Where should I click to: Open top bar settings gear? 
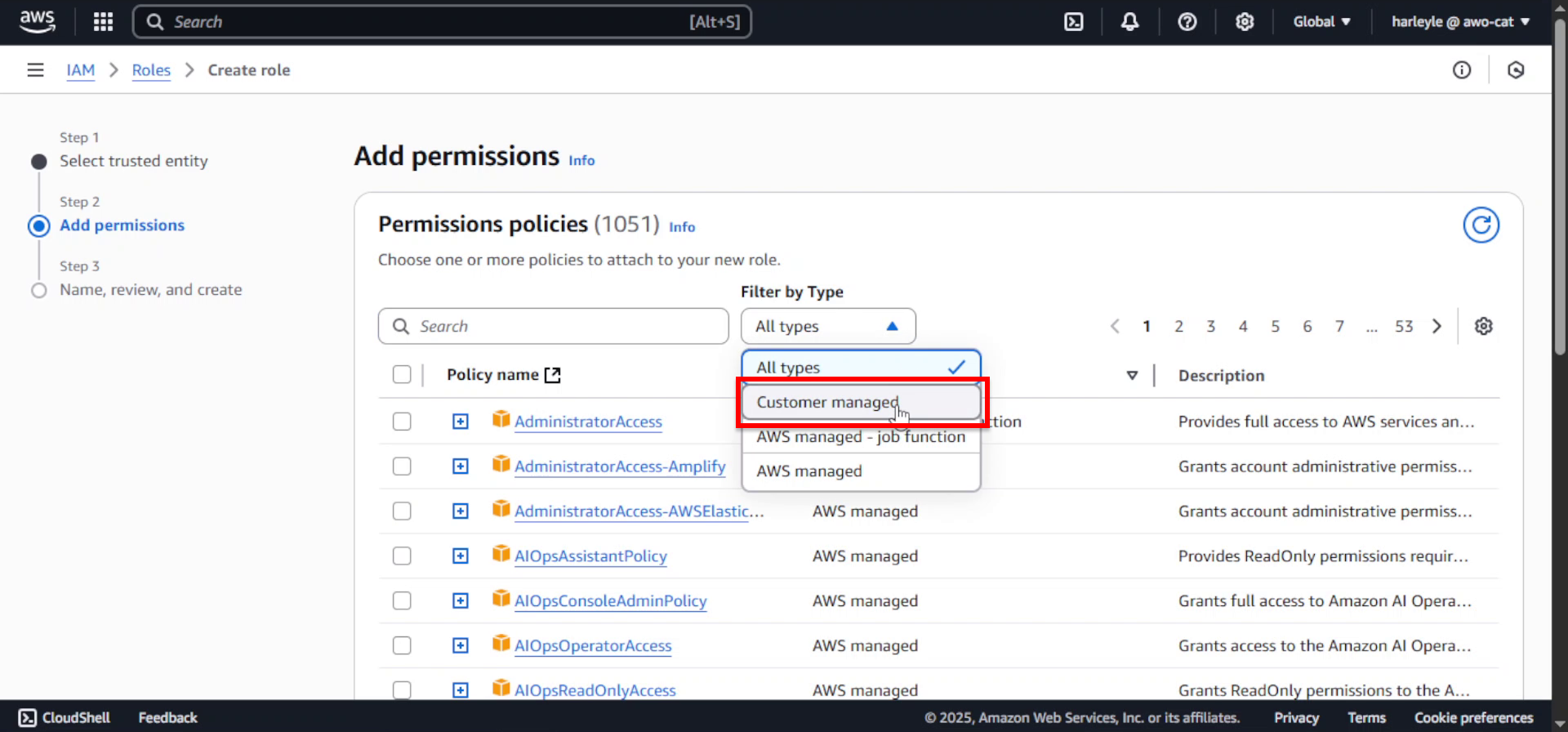[x=1245, y=22]
